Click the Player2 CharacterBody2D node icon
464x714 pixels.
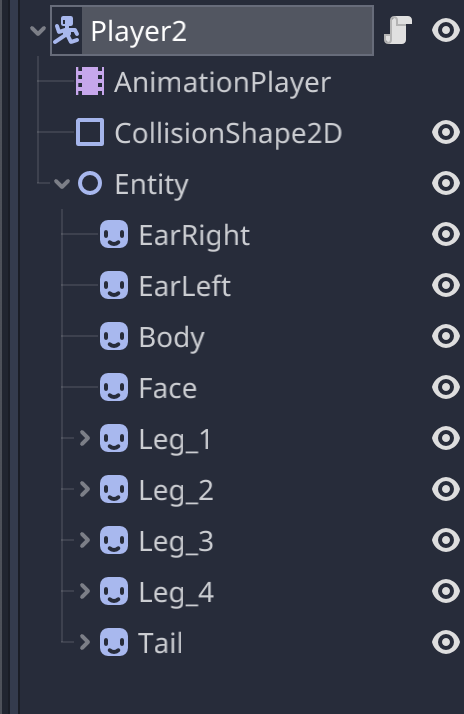[66, 31]
